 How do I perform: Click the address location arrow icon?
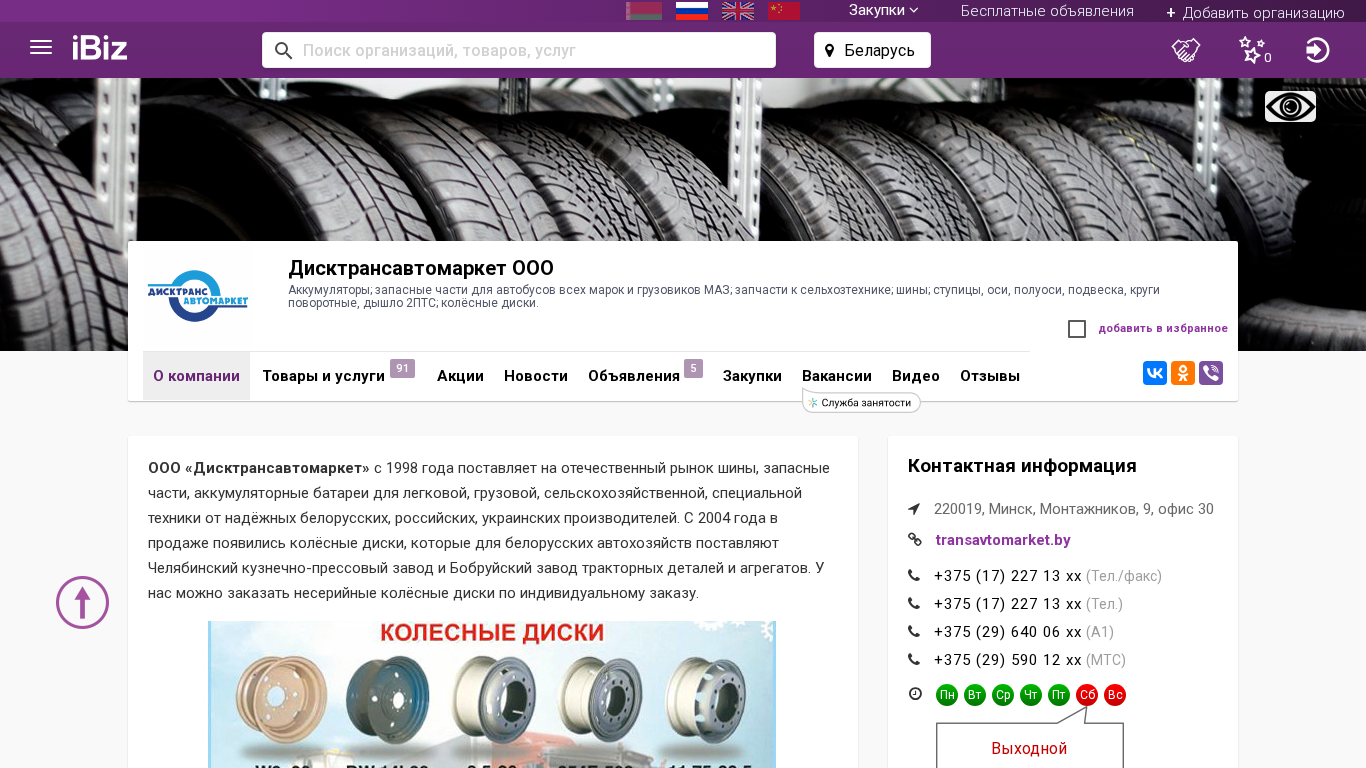click(914, 509)
